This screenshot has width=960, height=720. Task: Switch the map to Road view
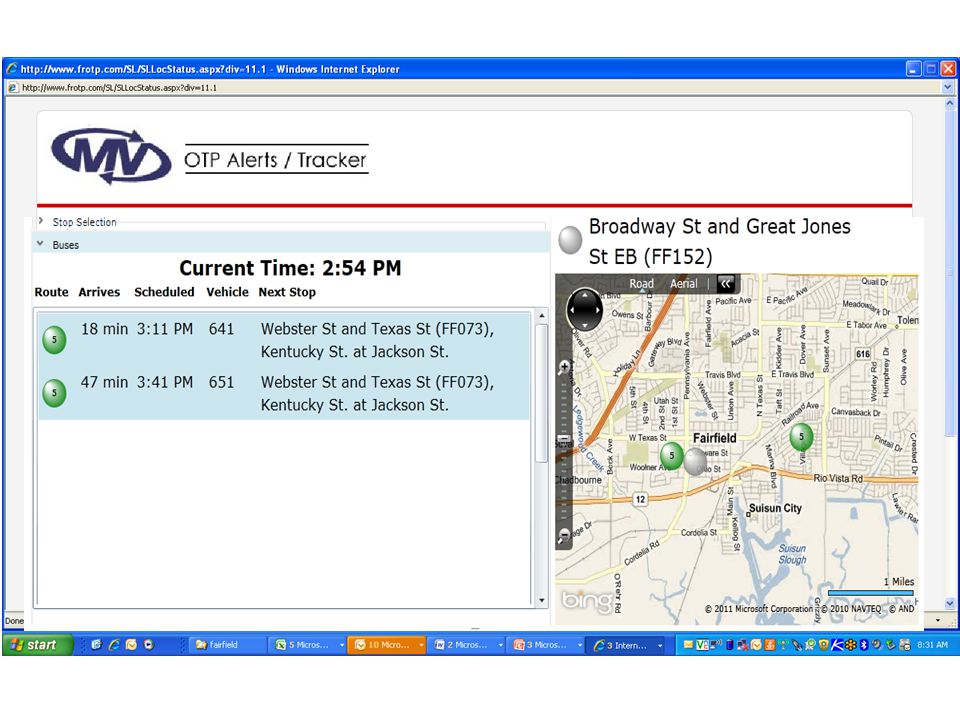(642, 284)
